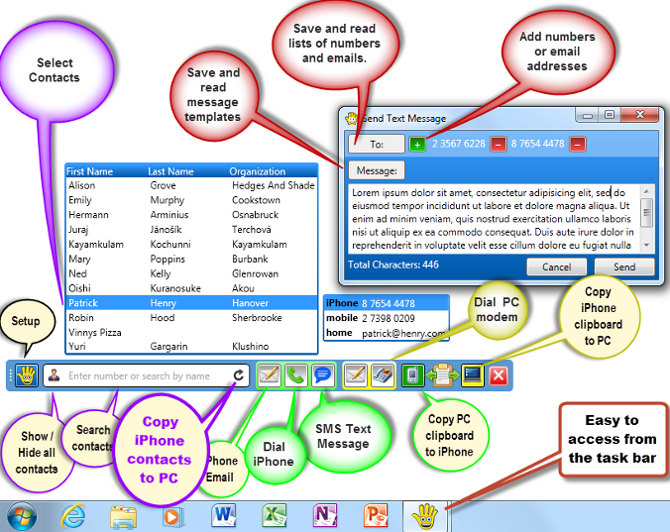Open OneNote from the taskbar
This screenshot has width=670, height=532.
point(325,515)
